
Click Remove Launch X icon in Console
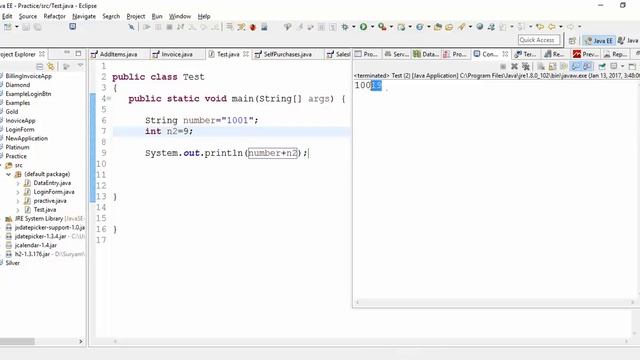(514, 66)
